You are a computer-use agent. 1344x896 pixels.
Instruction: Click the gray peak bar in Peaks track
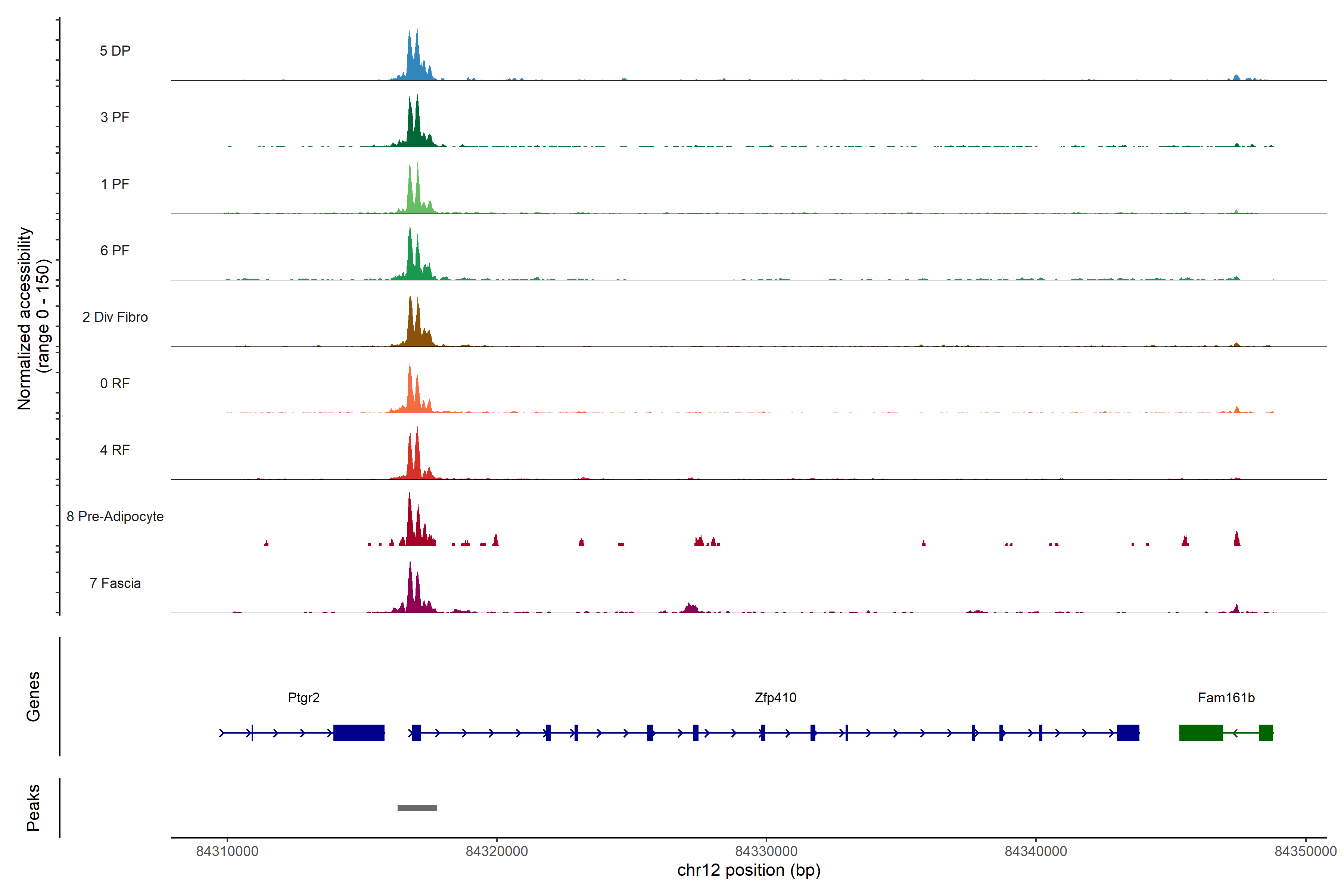[417, 808]
